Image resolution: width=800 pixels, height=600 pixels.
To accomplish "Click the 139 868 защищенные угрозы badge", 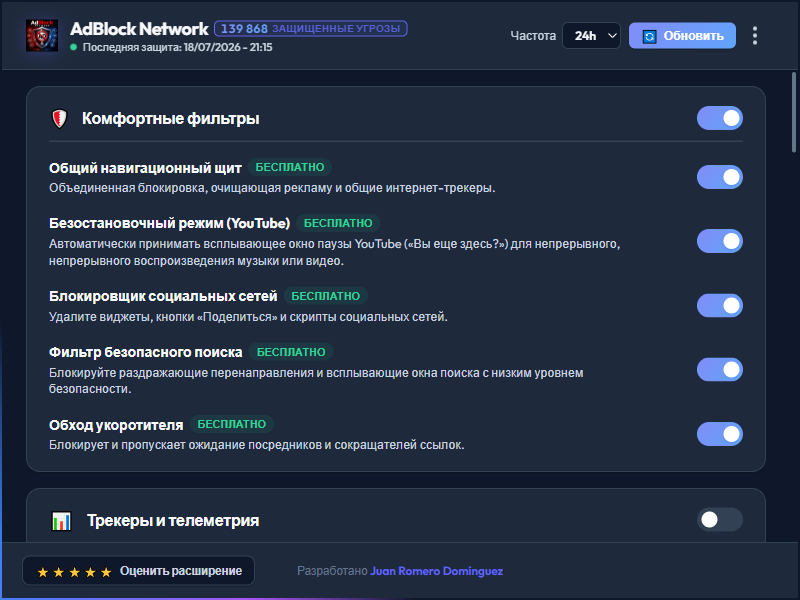I will tap(311, 29).
